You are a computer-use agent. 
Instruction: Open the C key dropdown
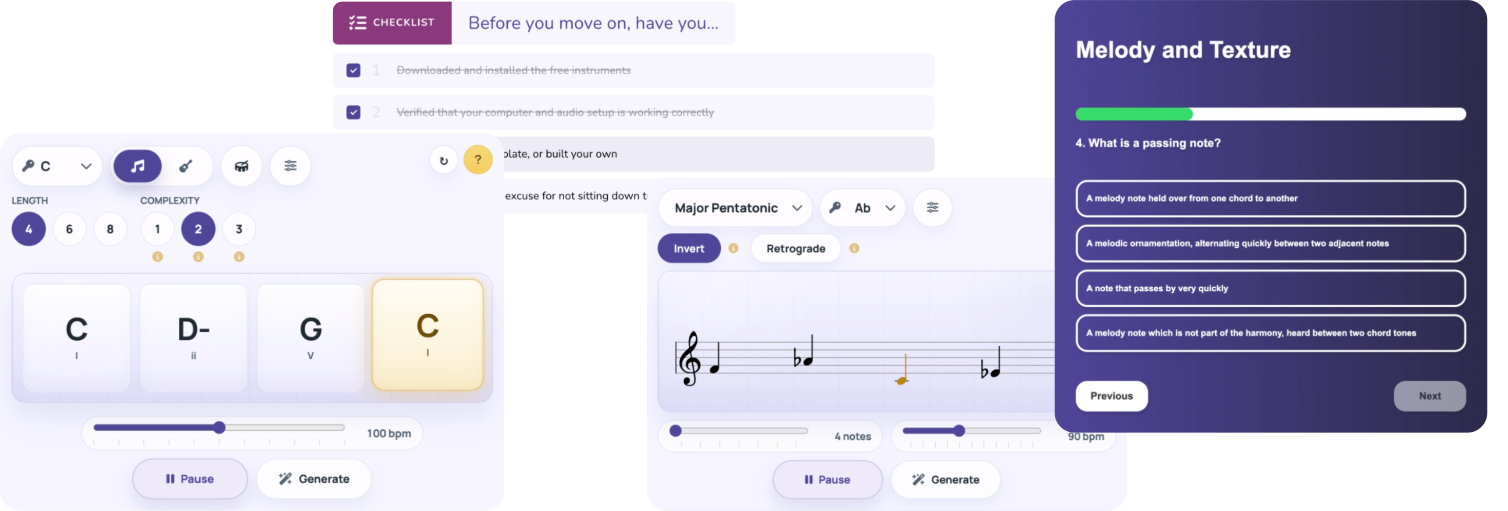(x=57, y=166)
